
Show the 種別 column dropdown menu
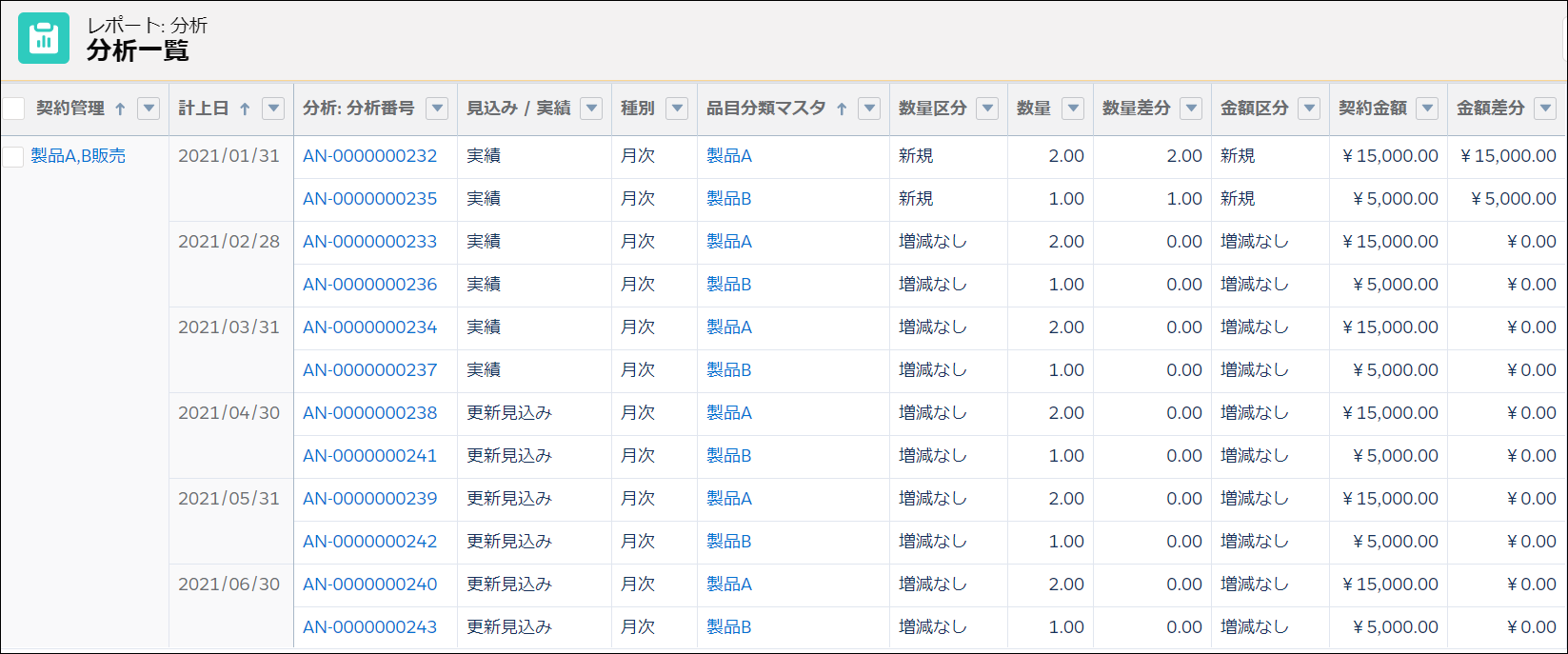click(x=677, y=109)
